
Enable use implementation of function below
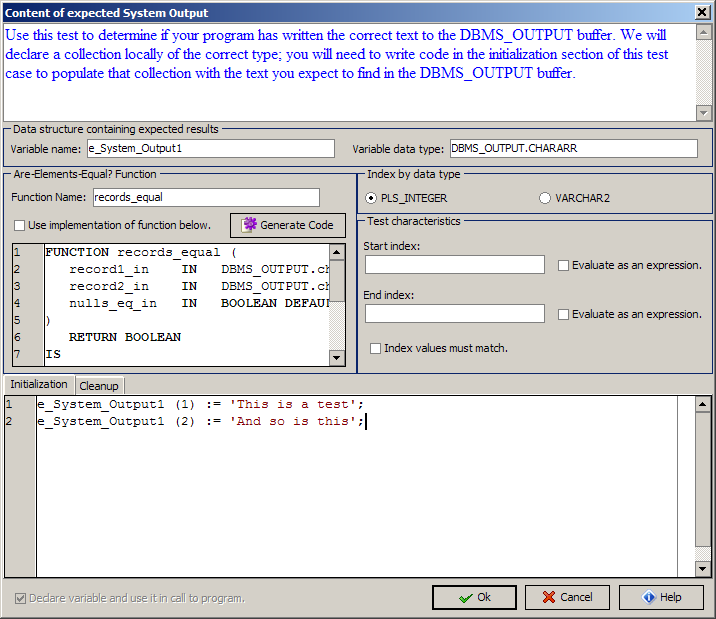[x=19, y=225]
